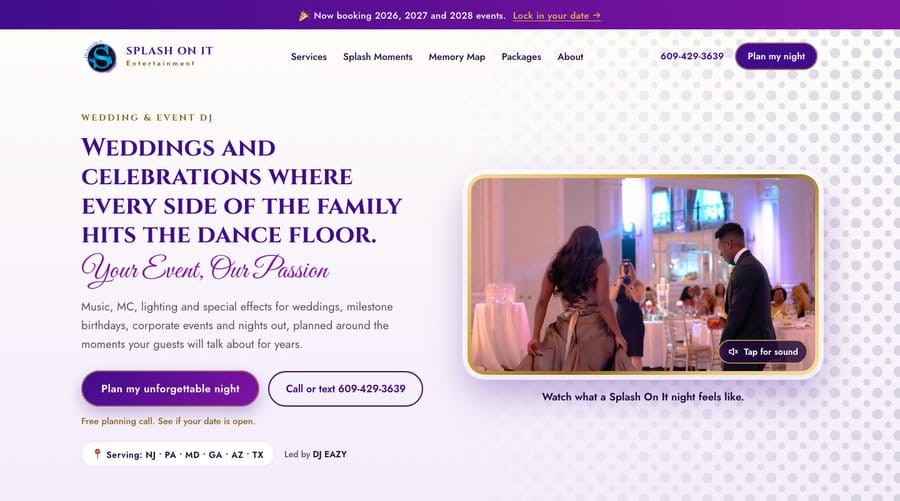Screen dimensions: 900x501
Task: Click the party popper icon in banner
Action: click(x=304, y=16)
